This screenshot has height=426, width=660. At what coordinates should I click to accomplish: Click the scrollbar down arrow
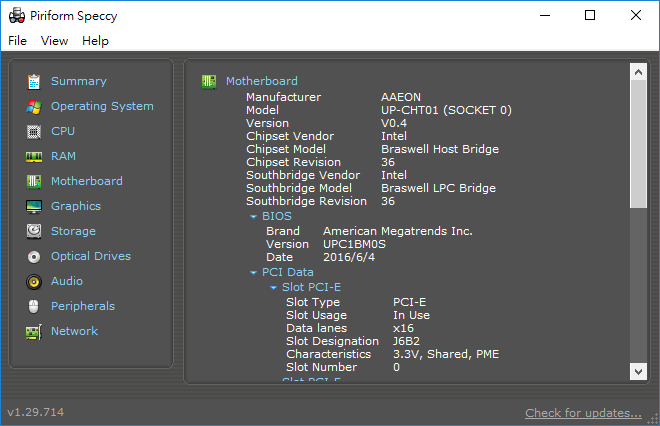point(638,371)
